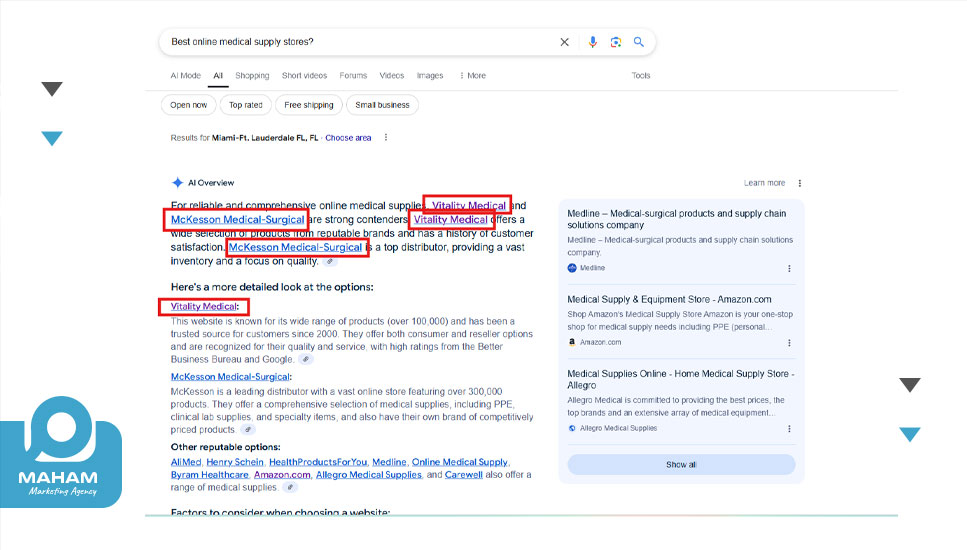
Task: Open 'Medline – Medical-surgical products' card title
Action: 677,219
